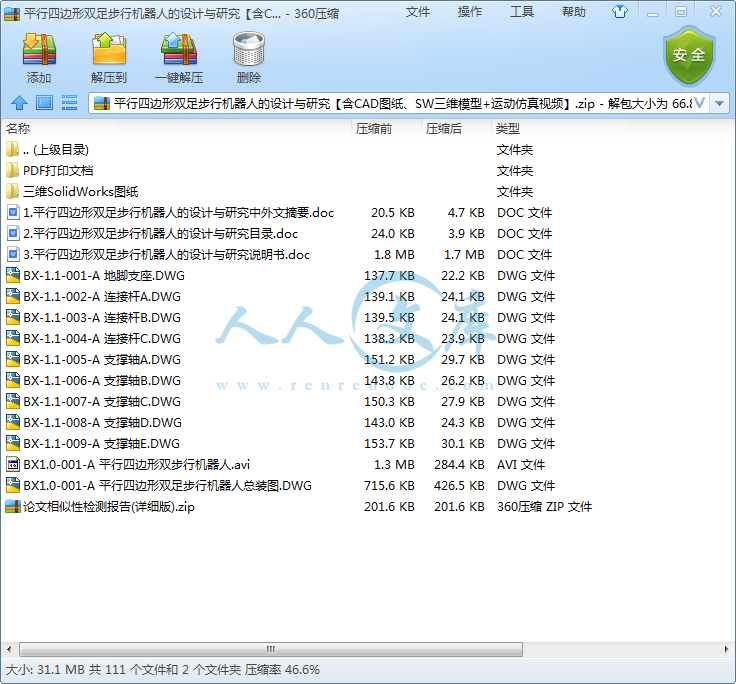Click the DWG icon of BX-1.1-009-A 支撑轴E
Viewport: 736px width, 684px height.
[x=13, y=444]
